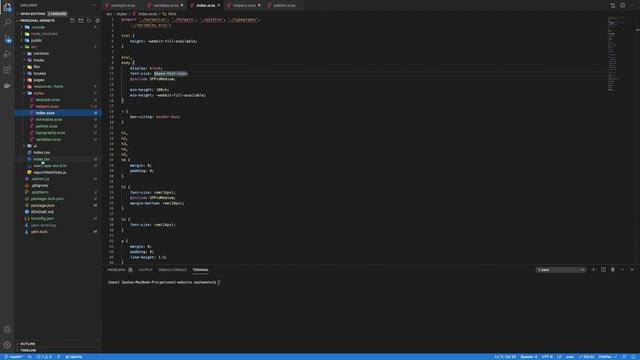The width and height of the screenshot is (640, 360).
Task: Open the Manage gear icon
Action: pos(7,345)
